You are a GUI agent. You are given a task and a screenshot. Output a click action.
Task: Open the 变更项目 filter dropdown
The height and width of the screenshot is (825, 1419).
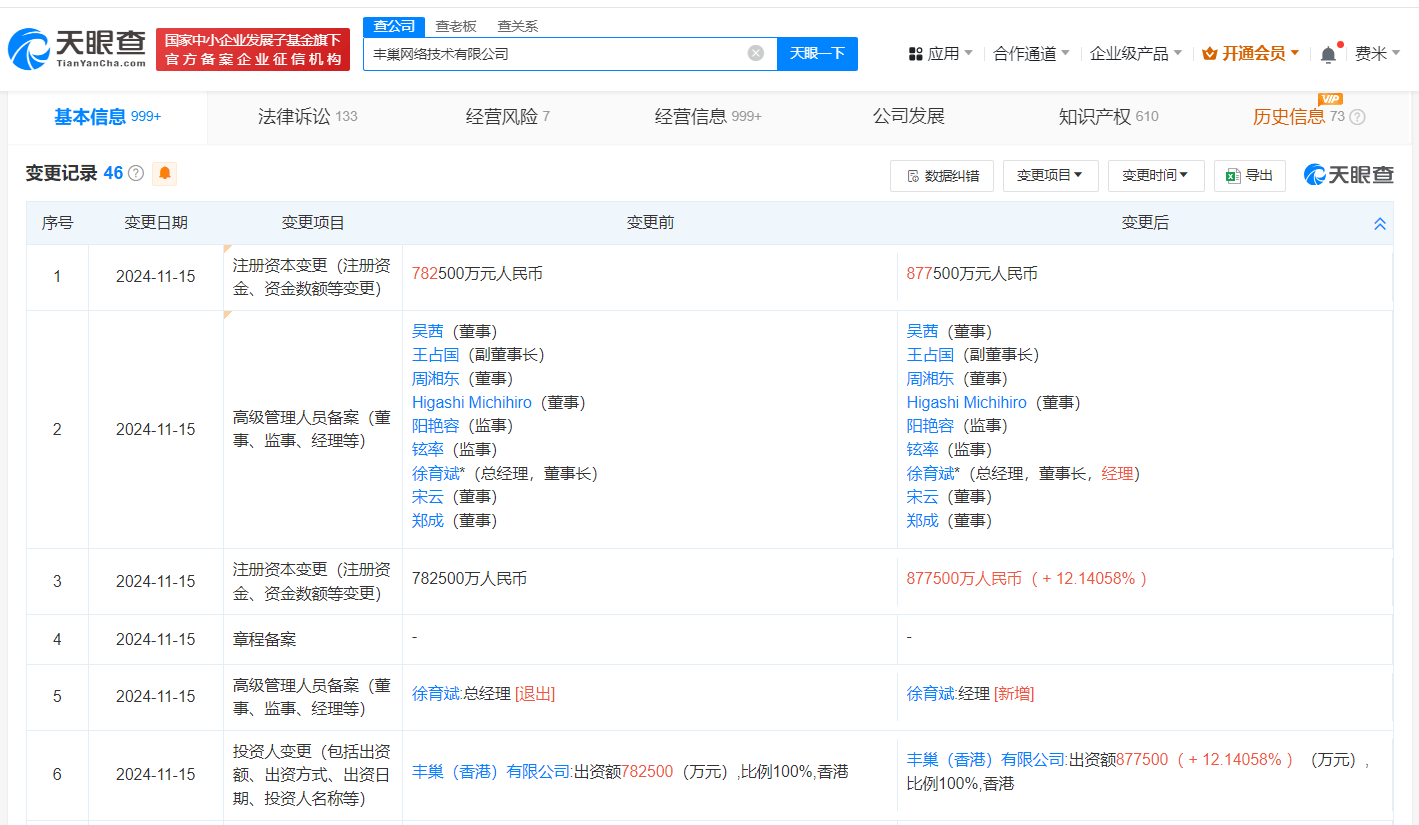point(1050,176)
